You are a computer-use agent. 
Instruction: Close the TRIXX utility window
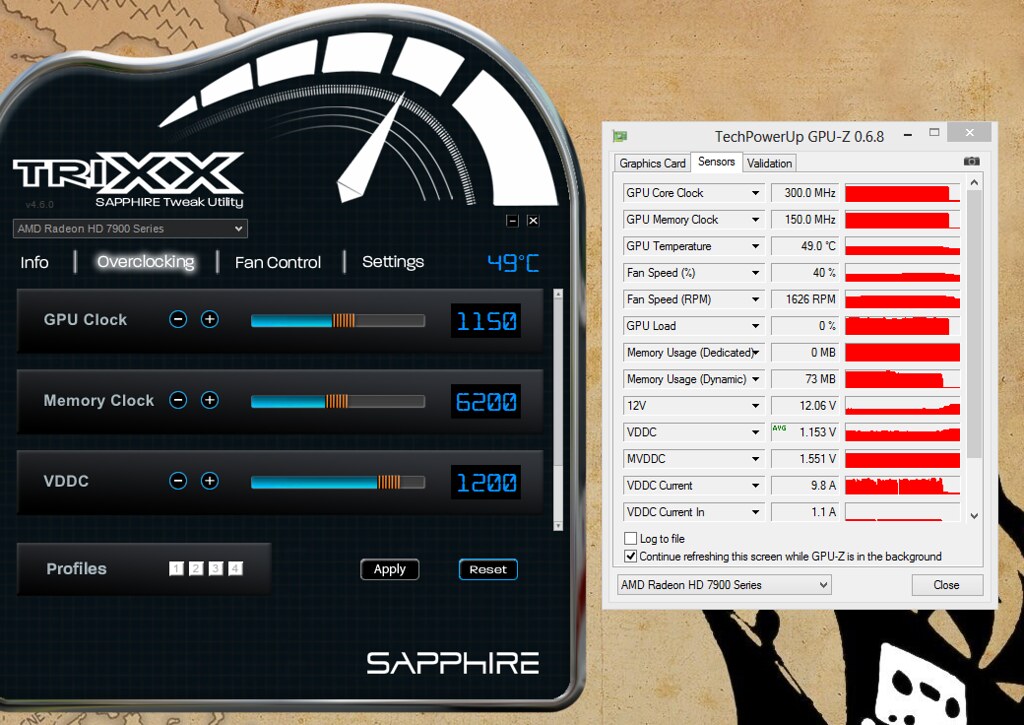[533, 221]
